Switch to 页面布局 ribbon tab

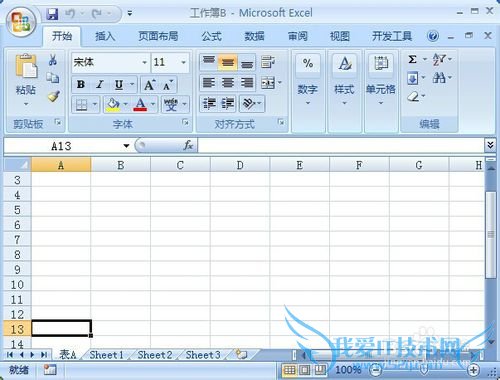[x=158, y=36]
